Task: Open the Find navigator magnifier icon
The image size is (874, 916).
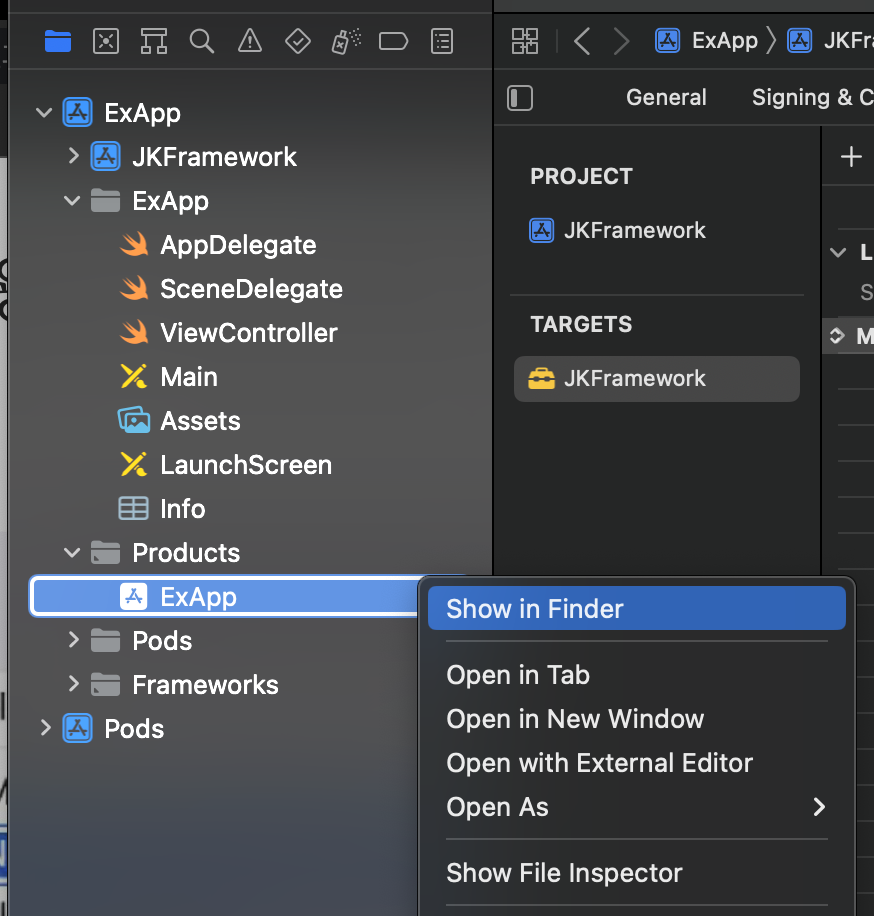Action: pos(202,41)
